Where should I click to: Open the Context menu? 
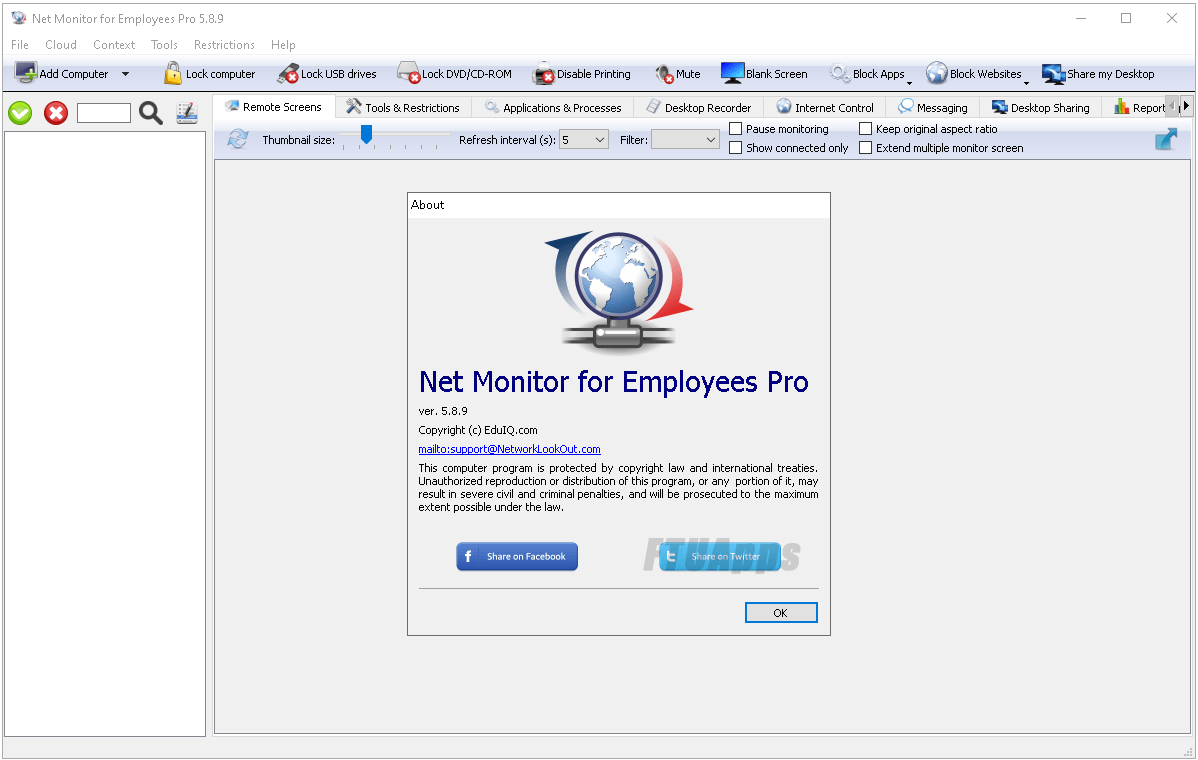point(114,45)
